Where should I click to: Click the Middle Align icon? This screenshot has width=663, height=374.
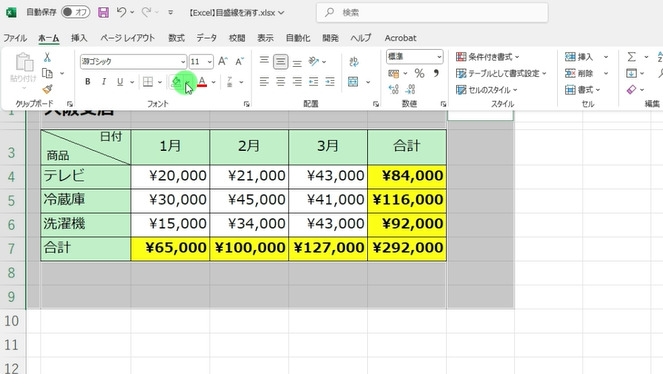tap(280, 62)
